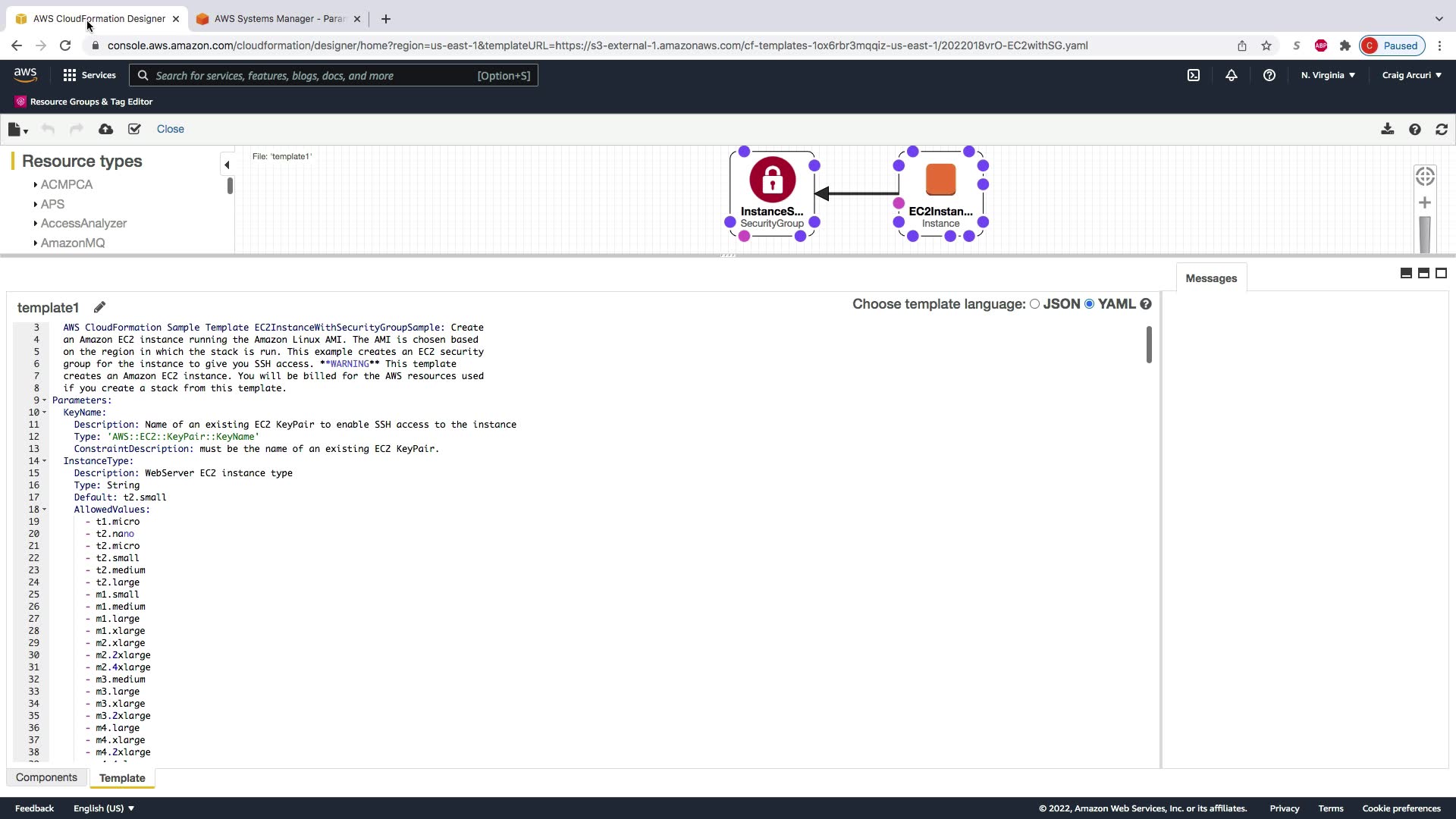Edit template1 name with pencil icon
This screenshot has width=1456, height=819.
(x=99, y=307)
